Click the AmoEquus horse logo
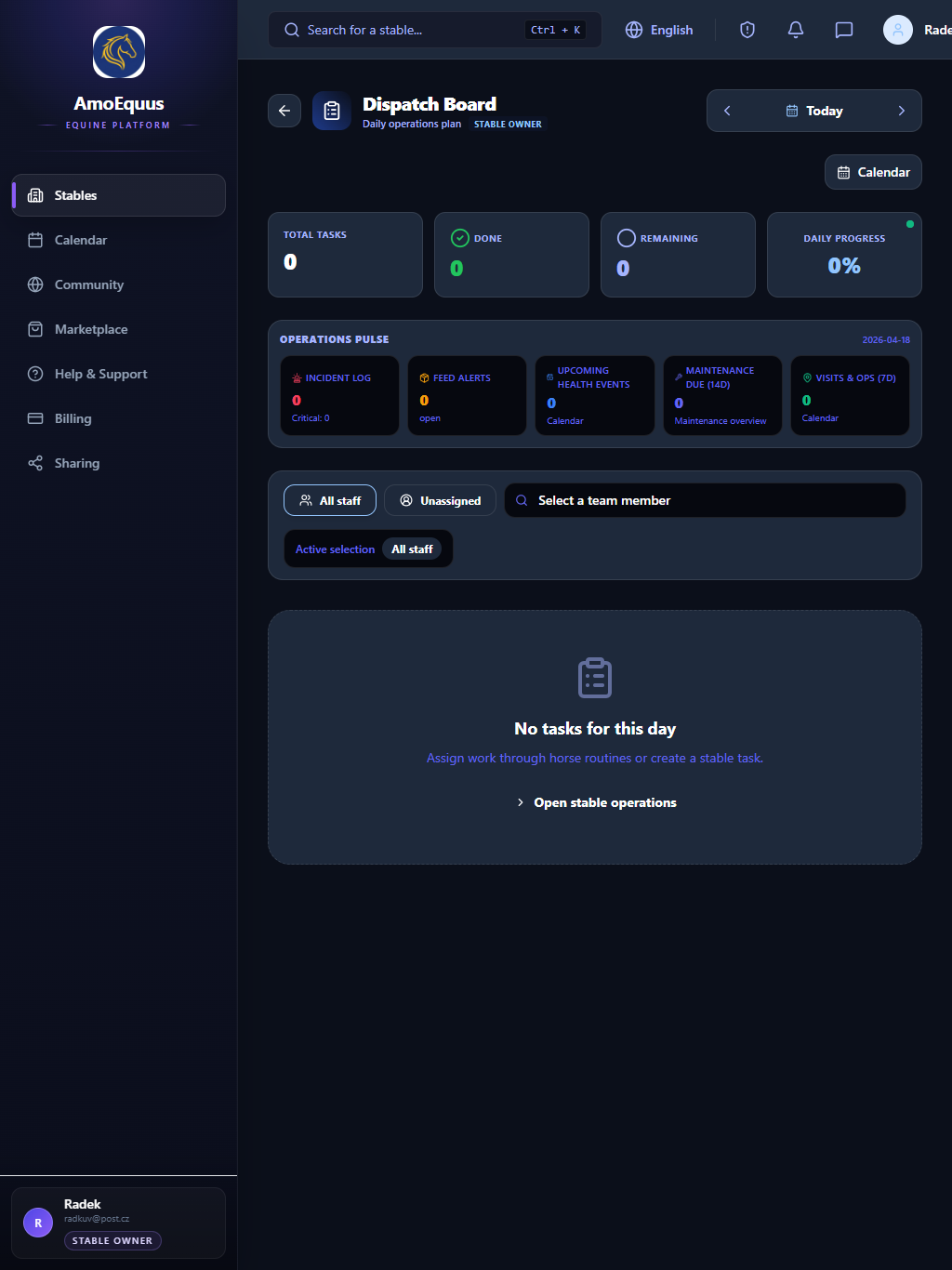This screenshot has width=952, height=1270. 119,52
